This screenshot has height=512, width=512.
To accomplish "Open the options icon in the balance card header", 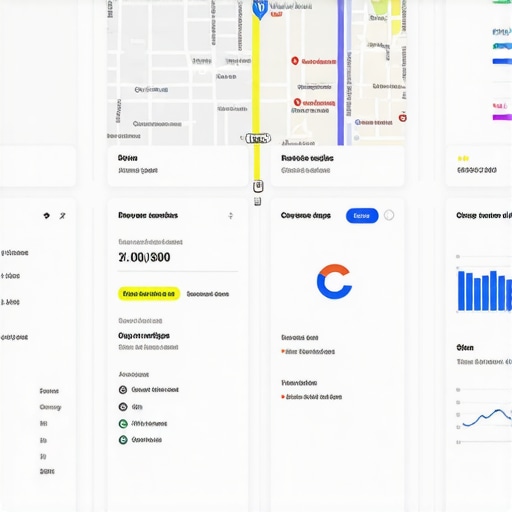I will tap(231, 216).
